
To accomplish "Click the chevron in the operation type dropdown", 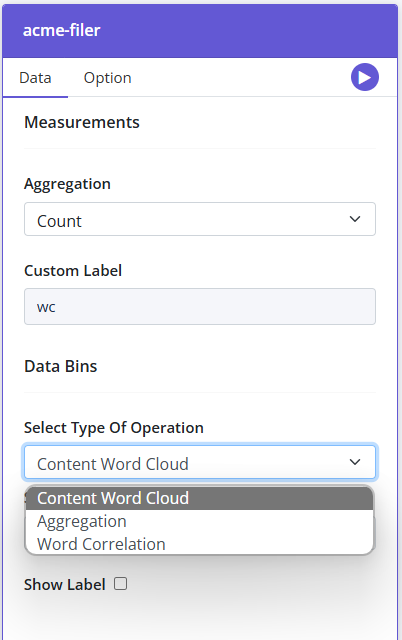I will coord(355,462).
